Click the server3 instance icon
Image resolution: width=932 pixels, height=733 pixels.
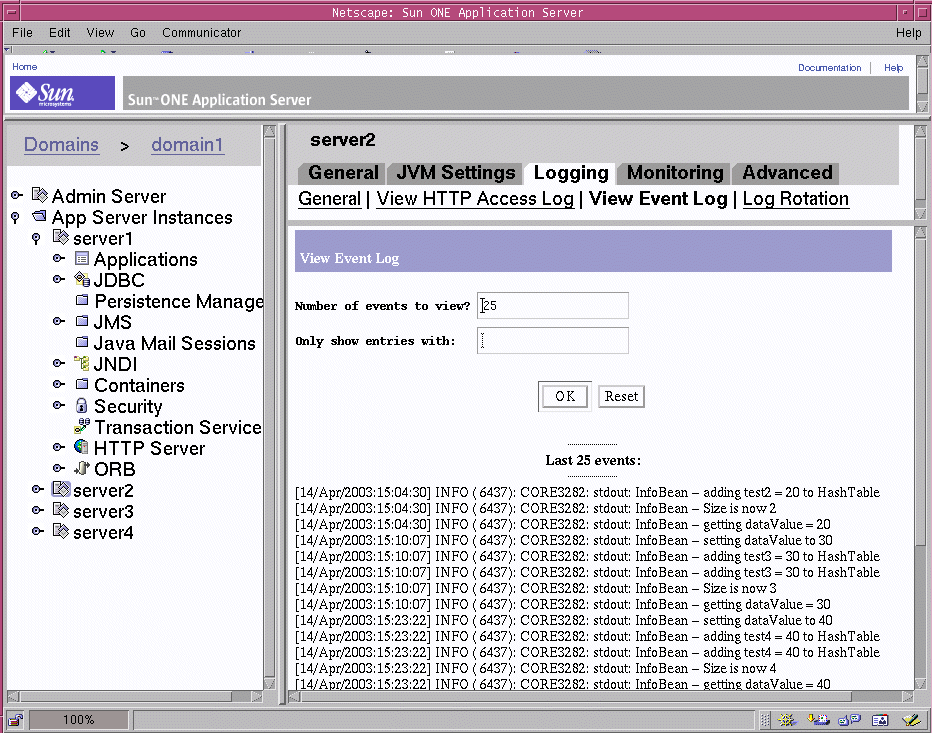(x=61, y=510)
